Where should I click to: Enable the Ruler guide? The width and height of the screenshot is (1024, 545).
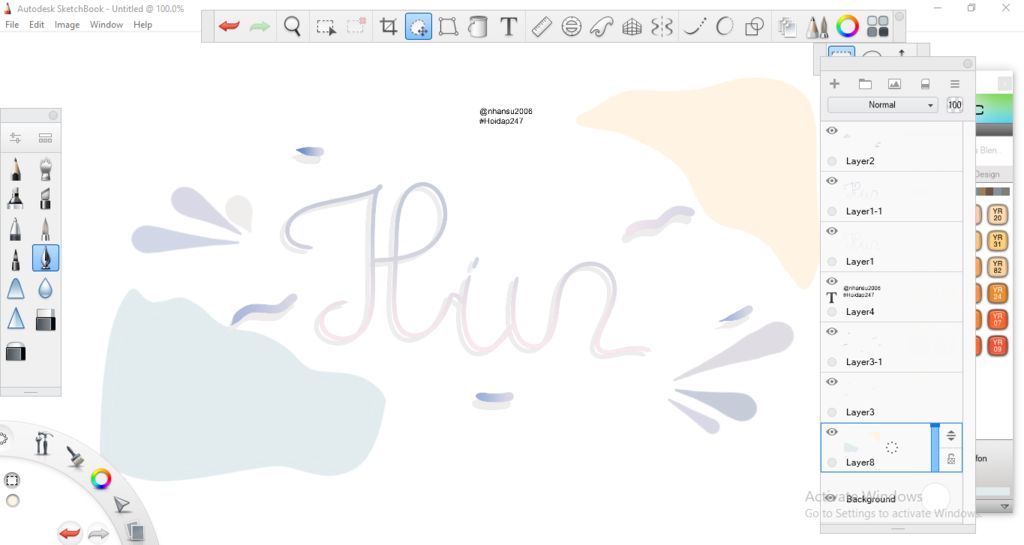[541, 26]
